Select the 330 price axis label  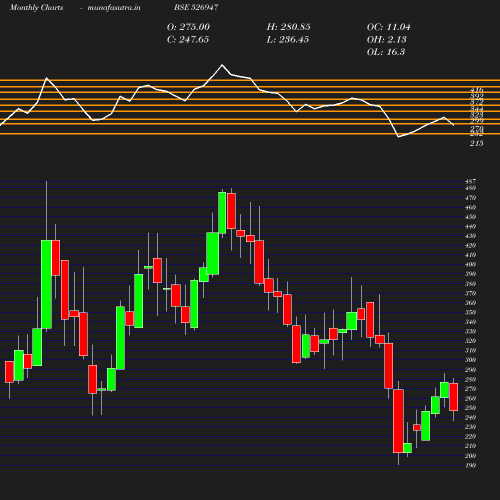tap(471, 331)
